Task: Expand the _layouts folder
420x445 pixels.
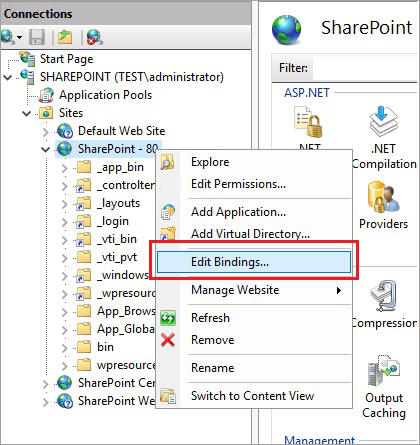Action: [x=65, y=204]
